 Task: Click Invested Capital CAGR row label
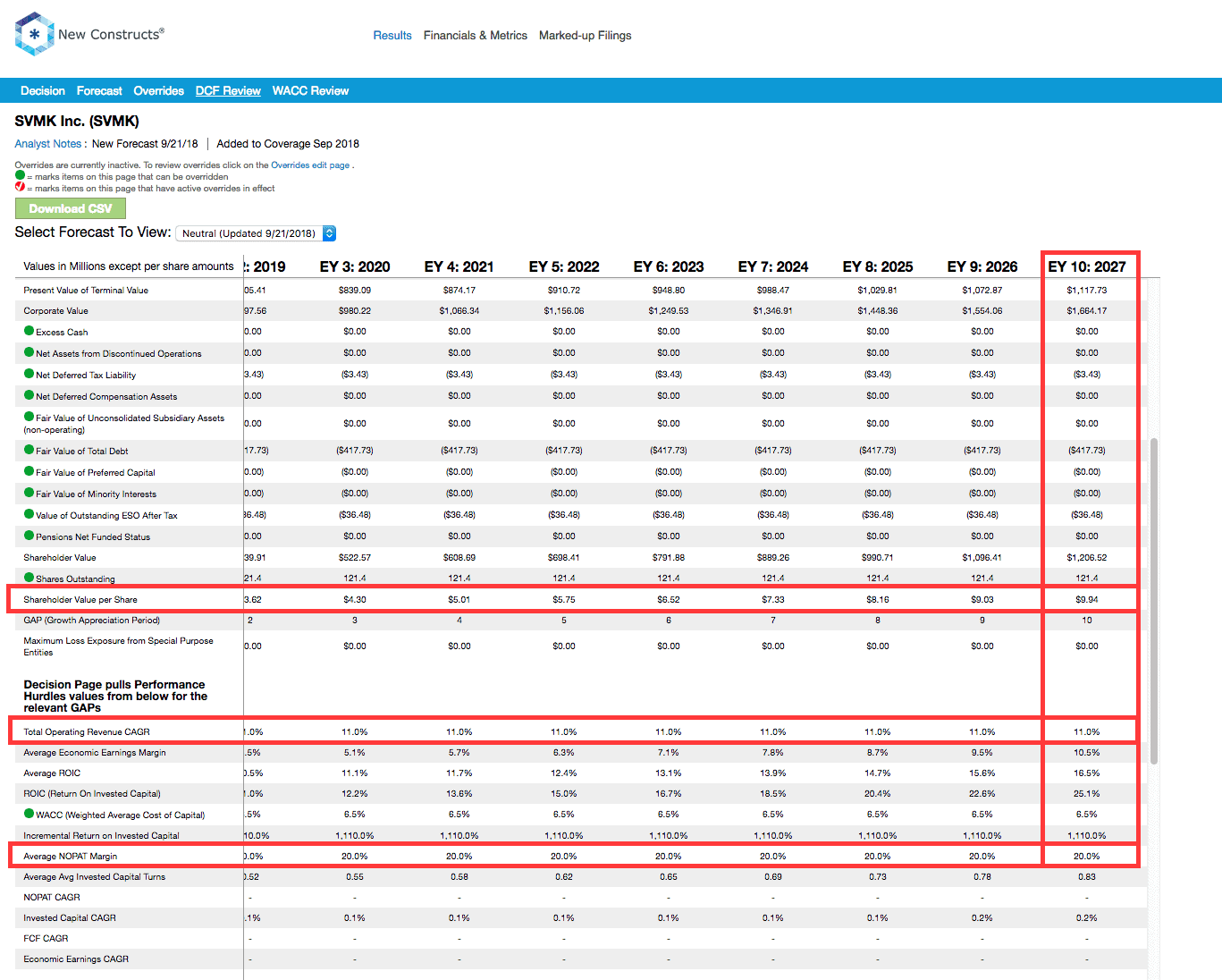[70, 917]
